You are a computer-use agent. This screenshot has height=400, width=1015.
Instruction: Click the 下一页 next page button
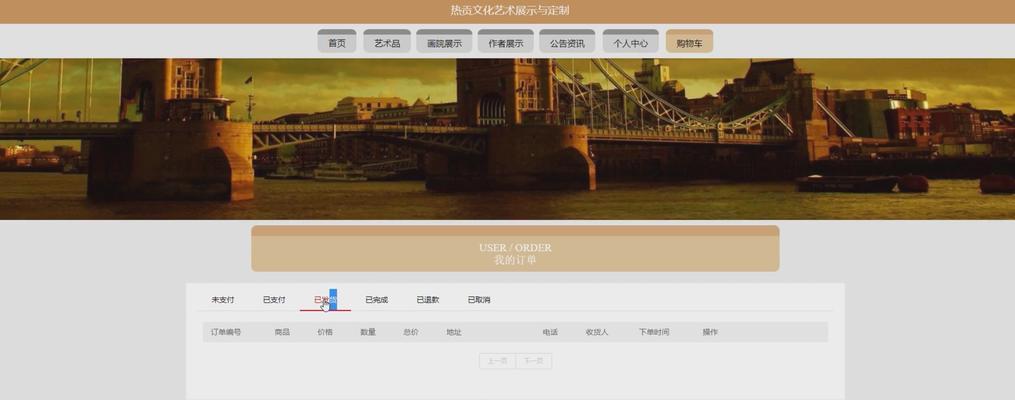(x=534, y=361)
